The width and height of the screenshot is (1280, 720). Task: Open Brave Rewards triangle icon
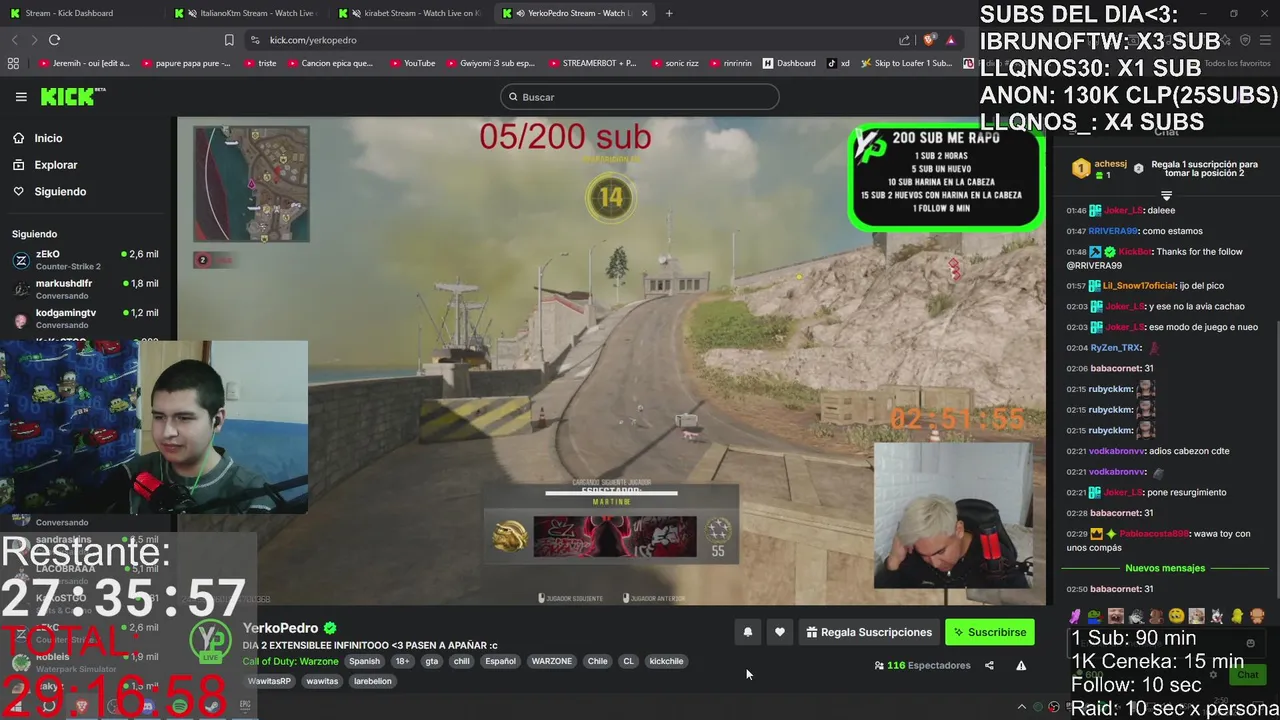950,40
